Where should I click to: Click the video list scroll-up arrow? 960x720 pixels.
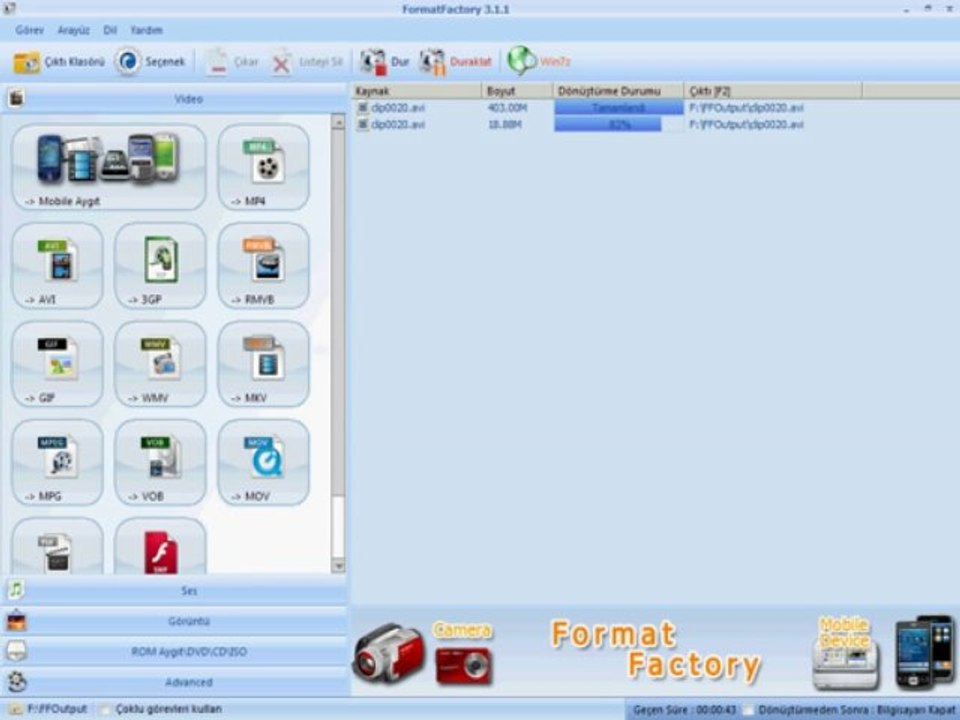tap(338, 122)
